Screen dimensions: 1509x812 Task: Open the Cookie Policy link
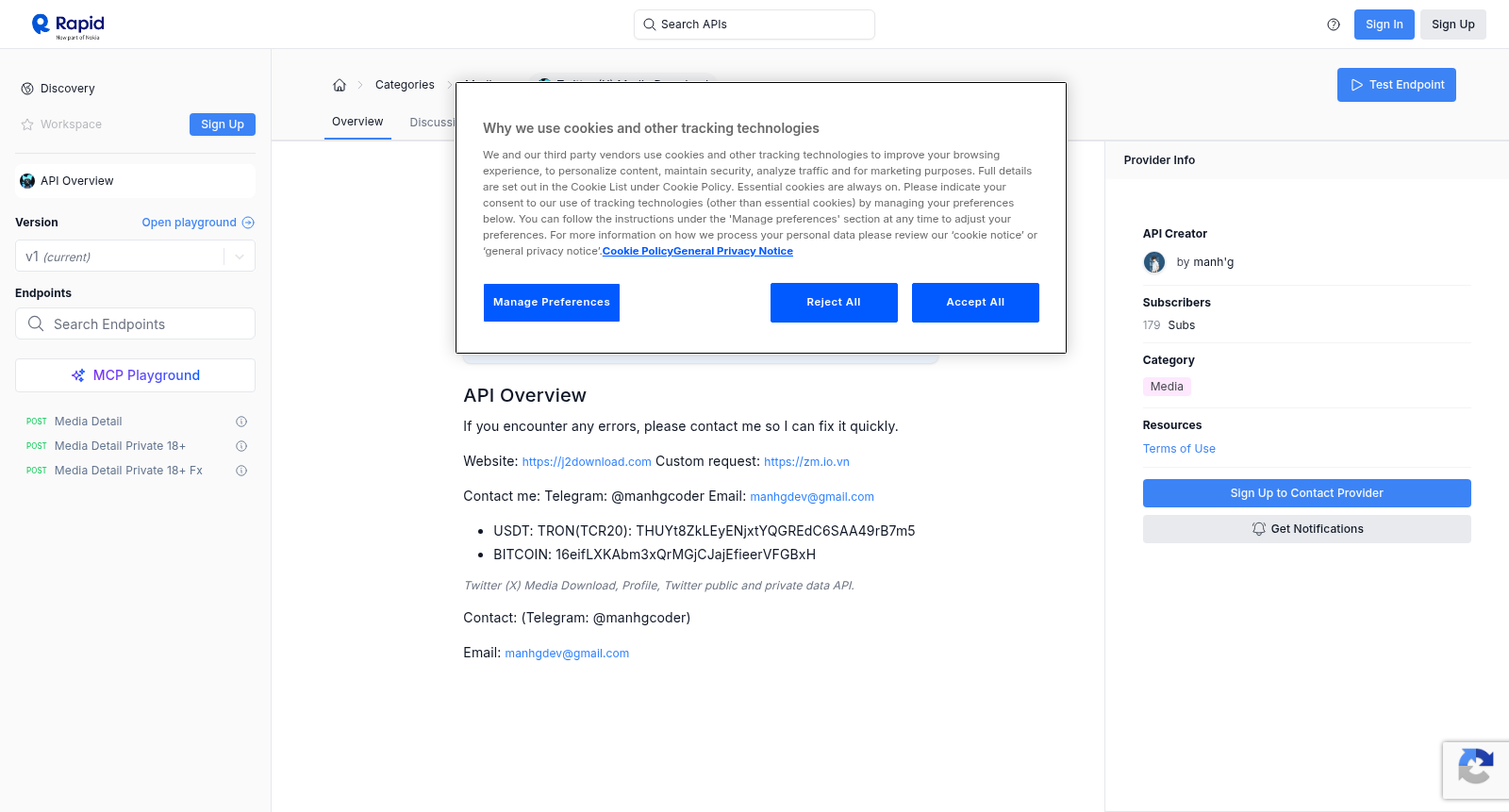coord(638,252)
